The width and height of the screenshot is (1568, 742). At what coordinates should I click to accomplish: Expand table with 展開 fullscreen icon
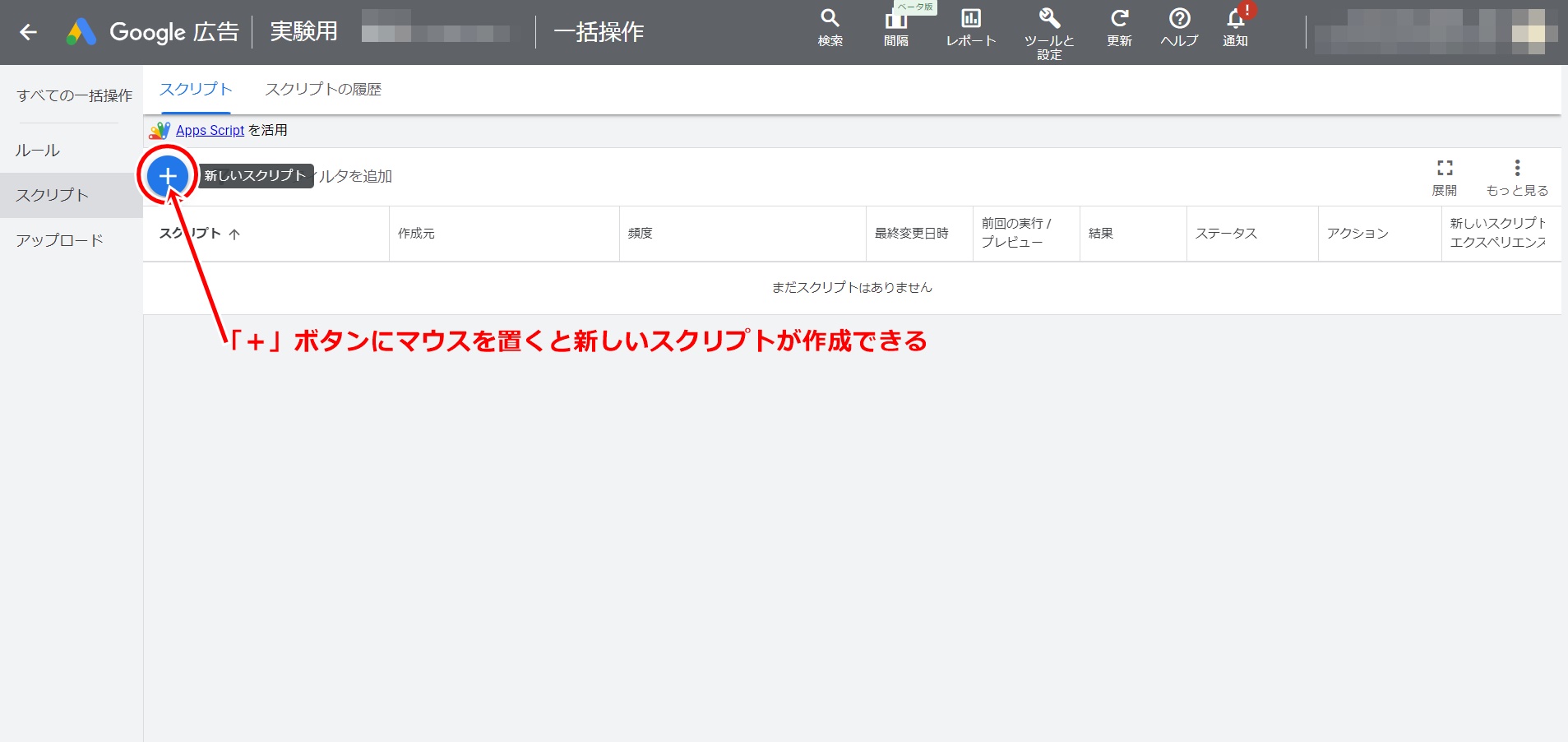click(x=1444, y=169)
